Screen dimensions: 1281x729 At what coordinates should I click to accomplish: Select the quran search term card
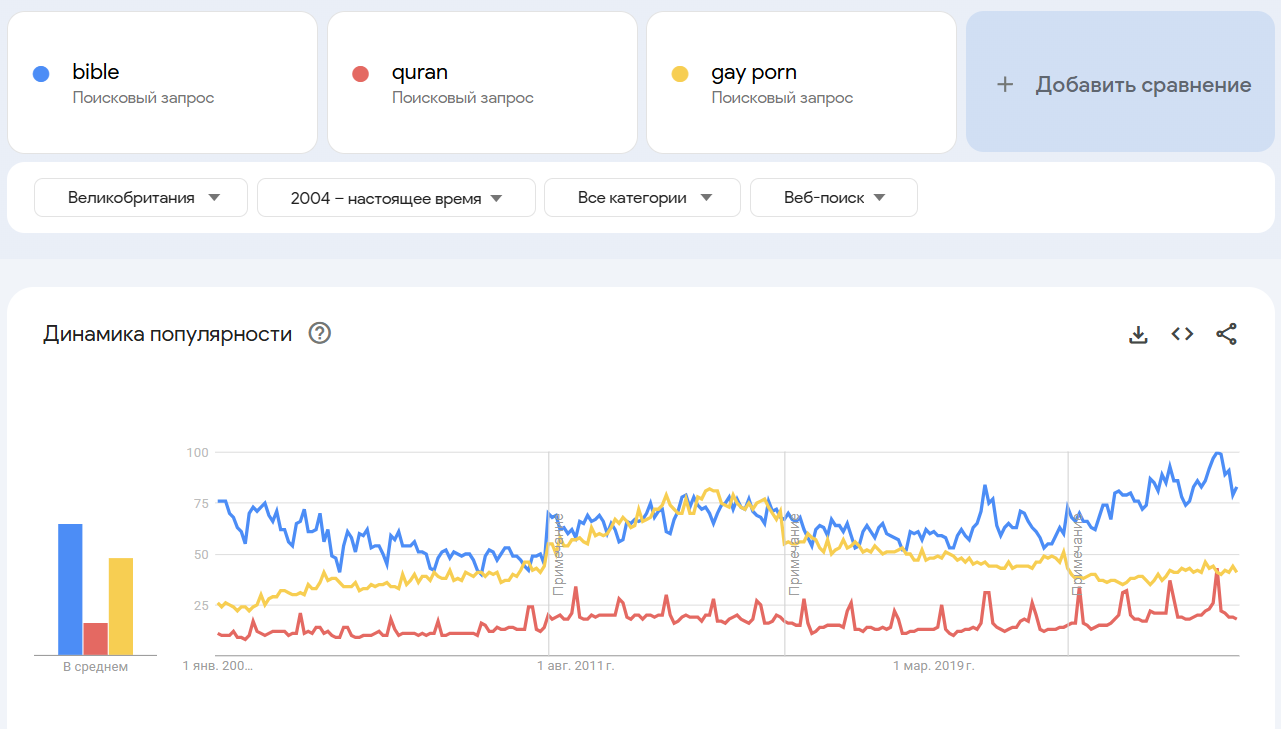coord(482,83)
